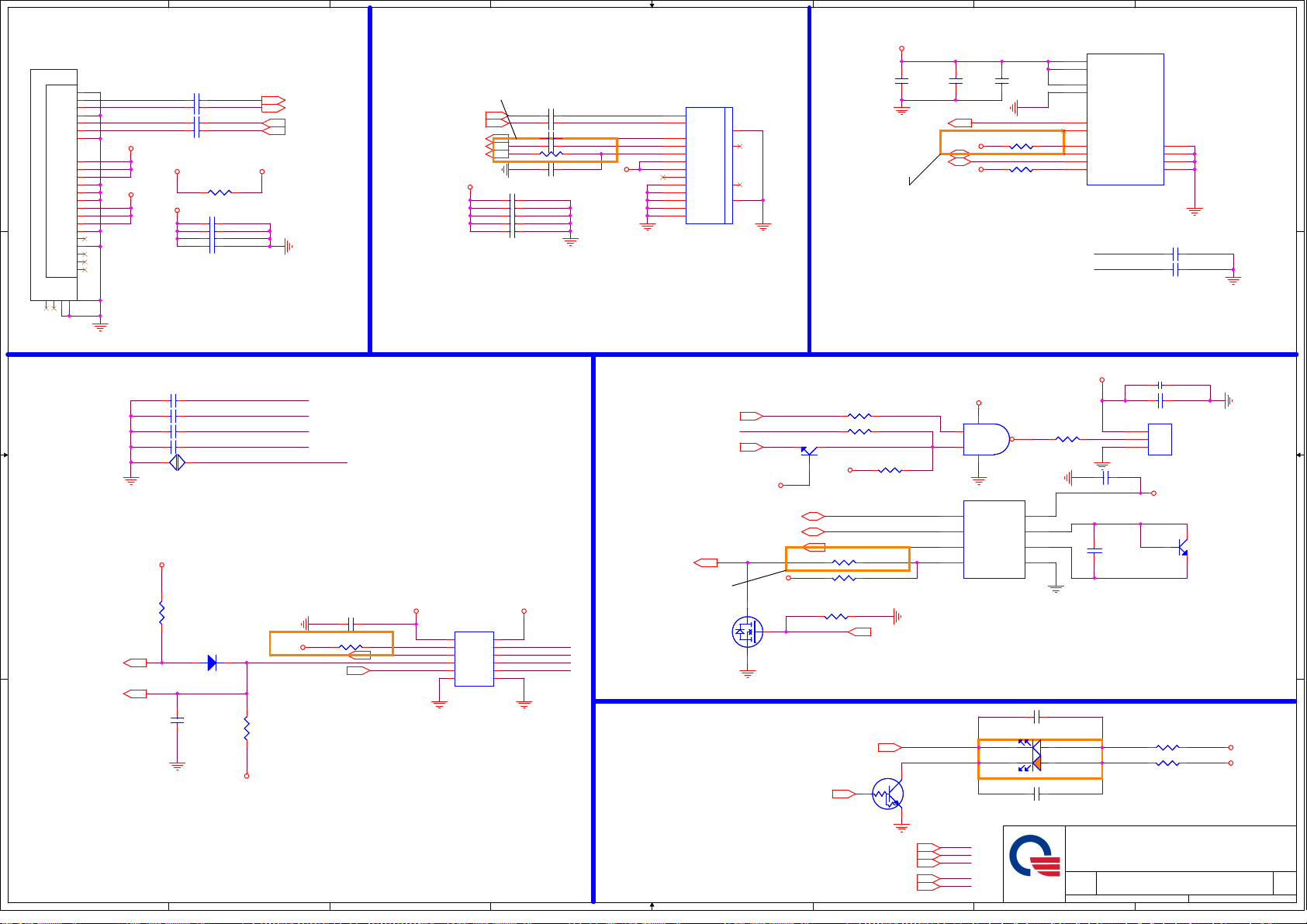Viewport: 1307px width, 924px height.
Task: Click the small blue box right of AND gate
Action: tap(1159, 439)
